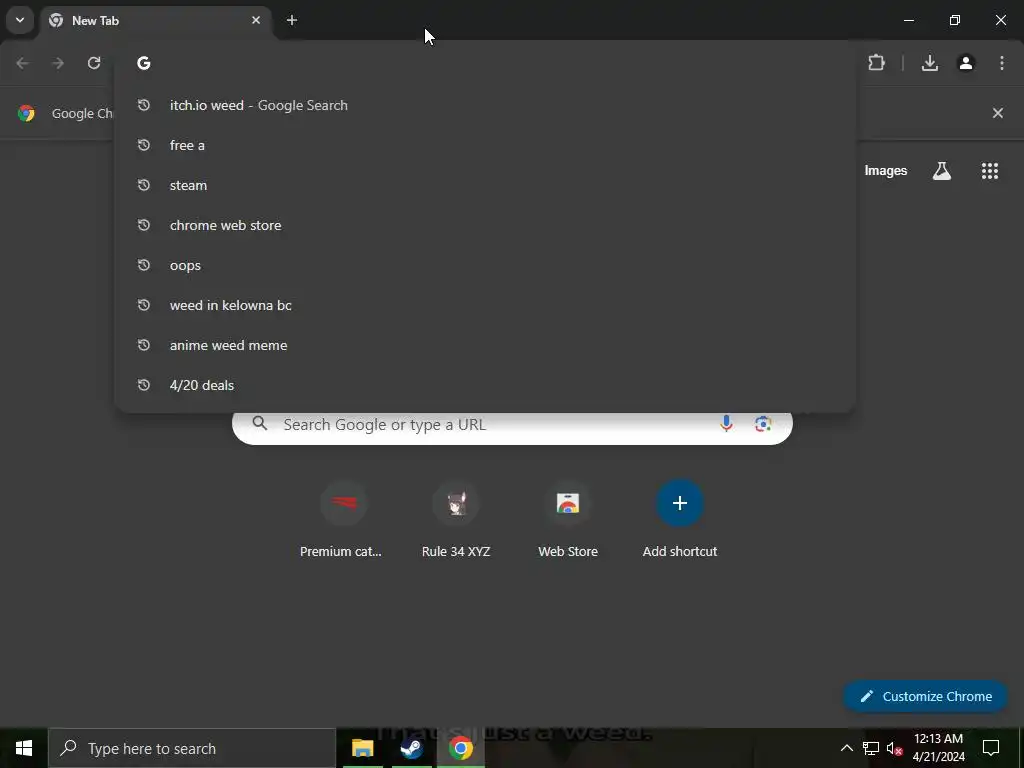Screen dimensions: 1024x768
Task: Click the Chrome icon in the taskbar
Action: pos(460,748)
